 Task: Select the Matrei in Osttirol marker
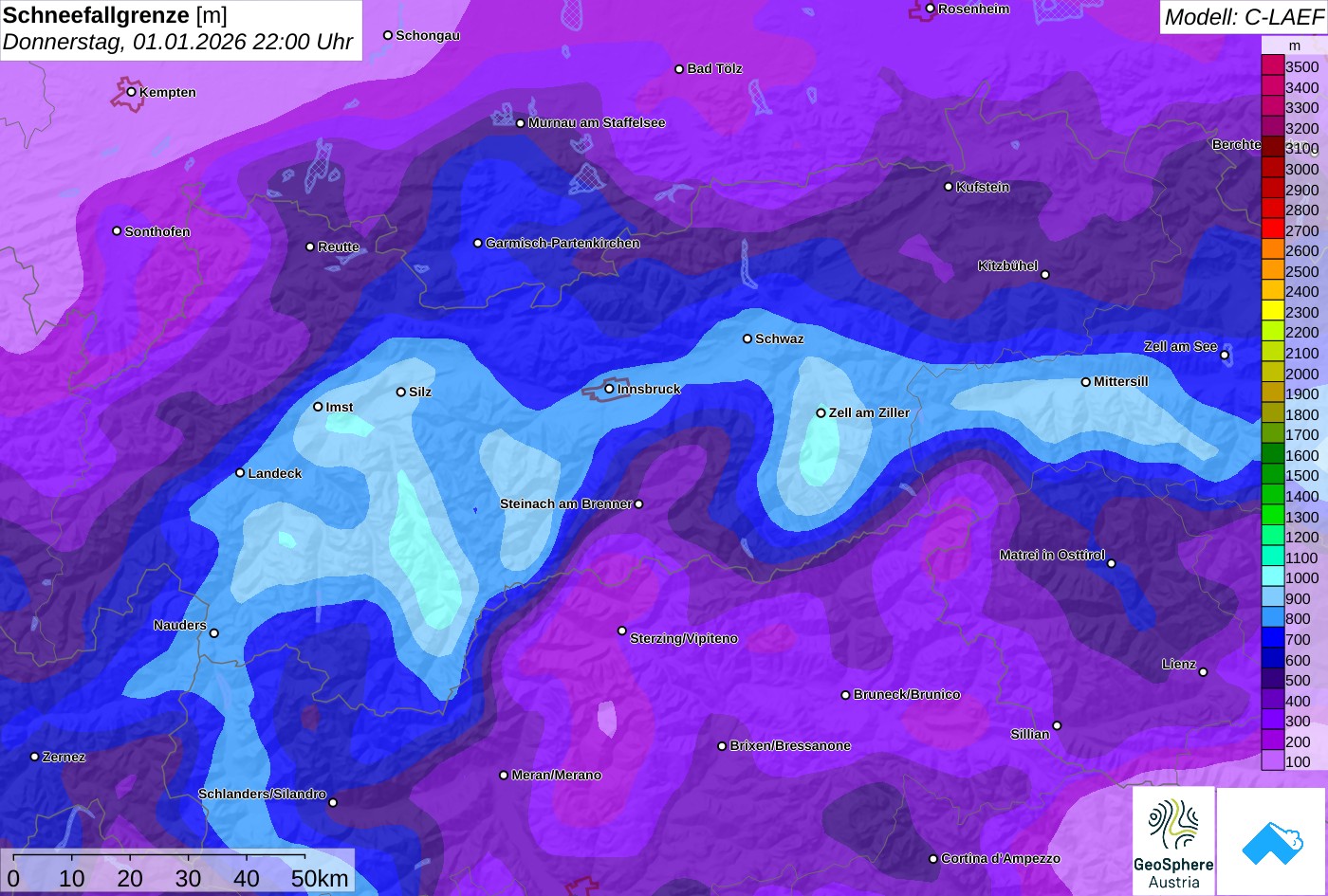pos(1112,563)
